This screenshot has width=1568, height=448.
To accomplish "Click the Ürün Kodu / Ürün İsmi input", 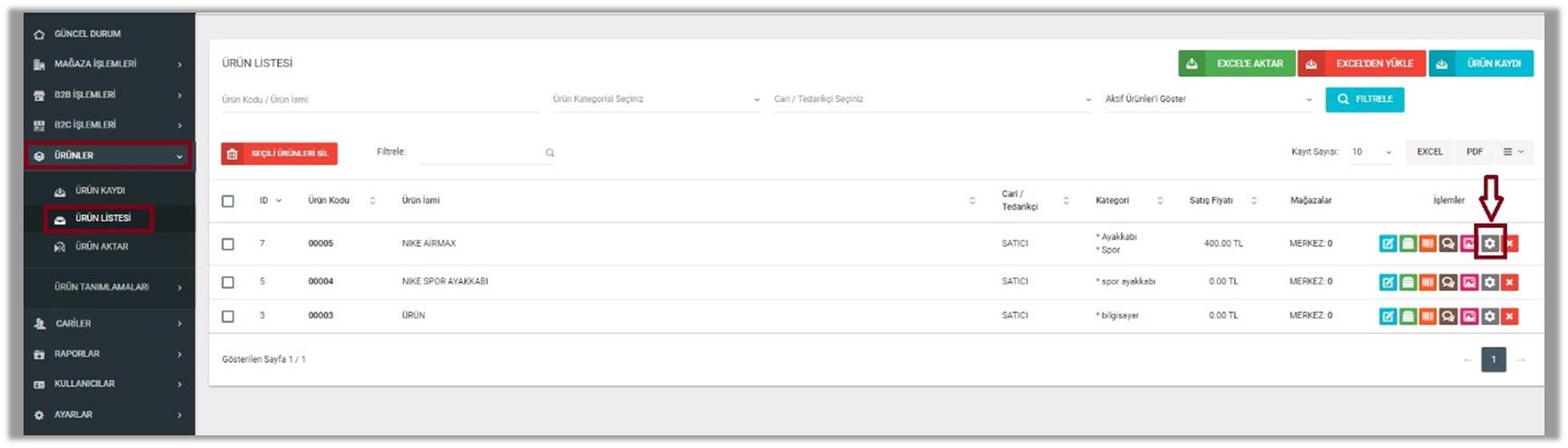I will (380, 100).
